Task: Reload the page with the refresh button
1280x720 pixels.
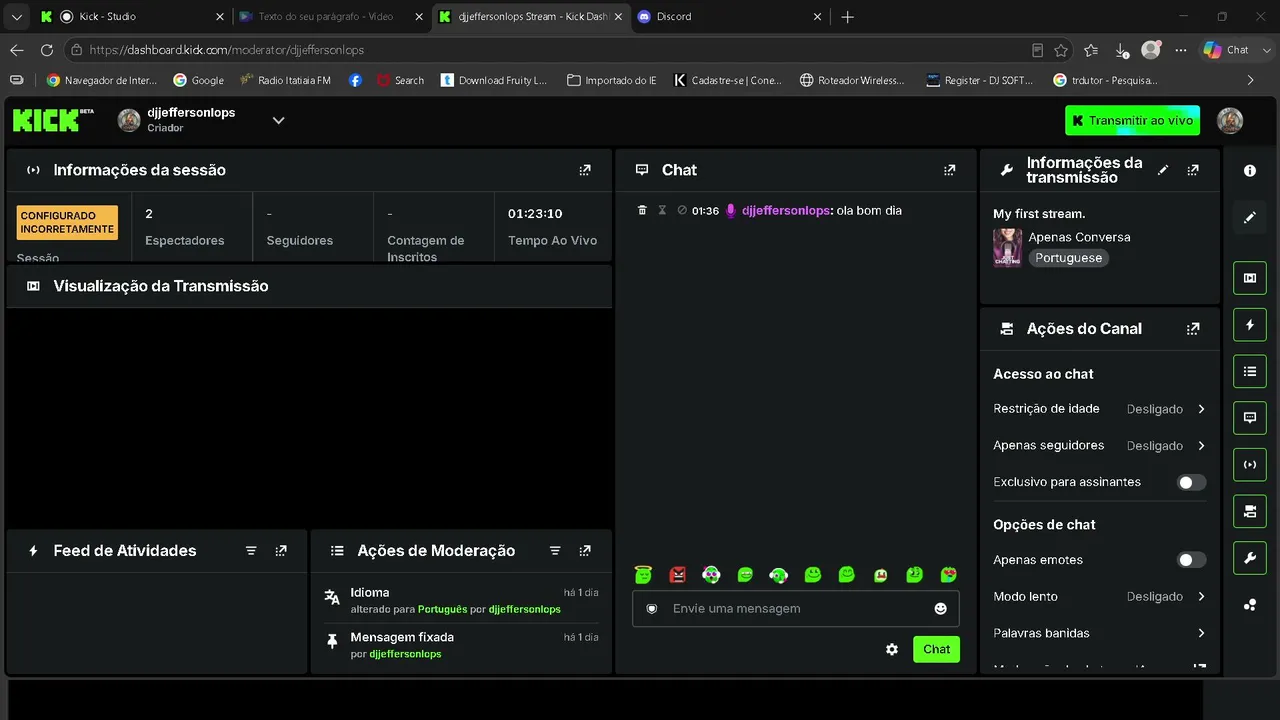Action: (47, 50)
